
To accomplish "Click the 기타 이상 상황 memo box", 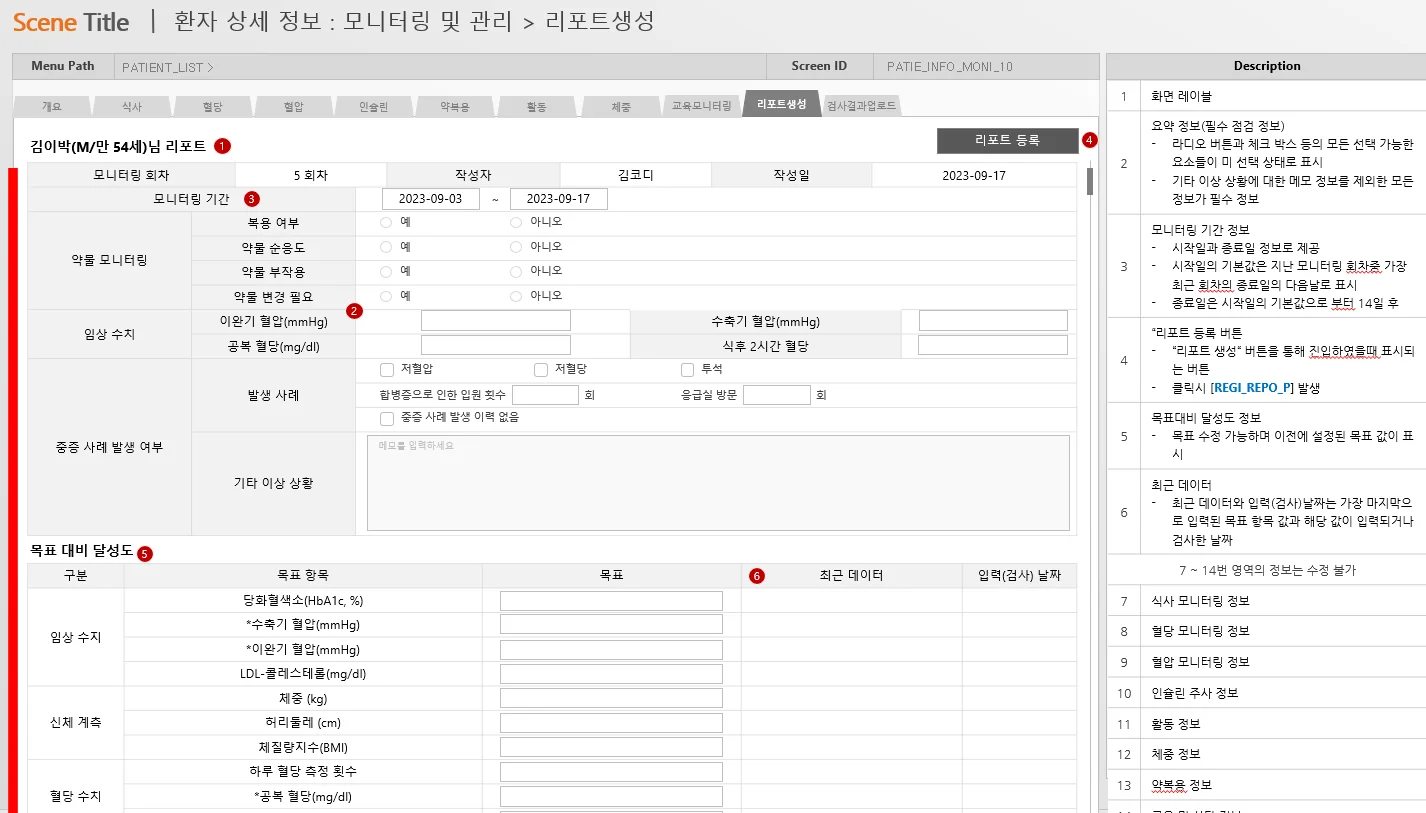I will 718,483.
